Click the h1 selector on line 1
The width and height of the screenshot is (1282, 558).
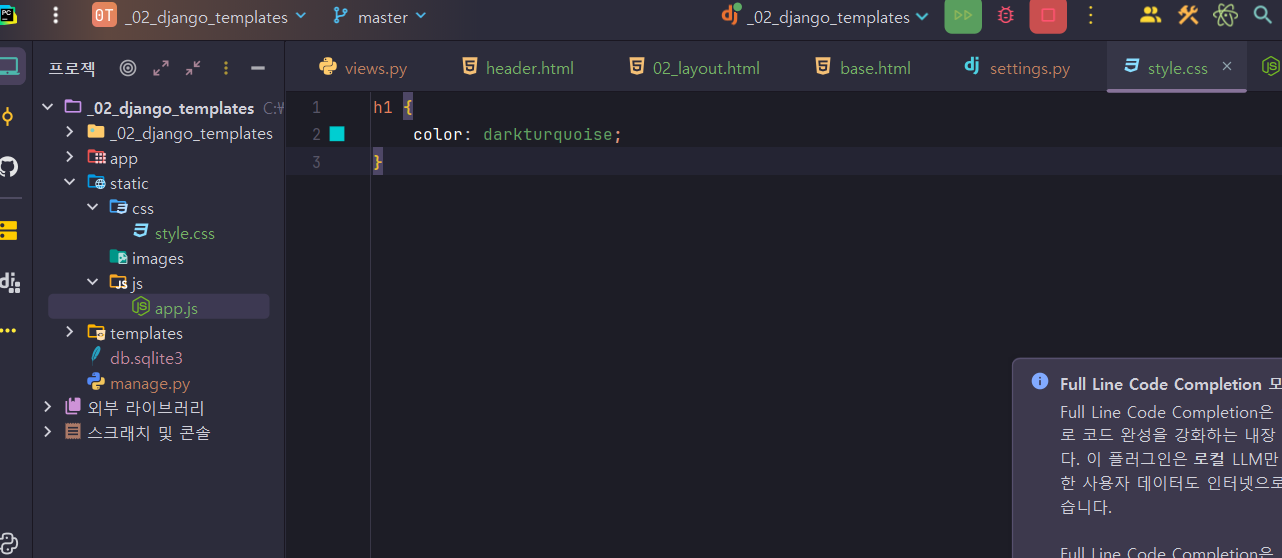point(382,107)
